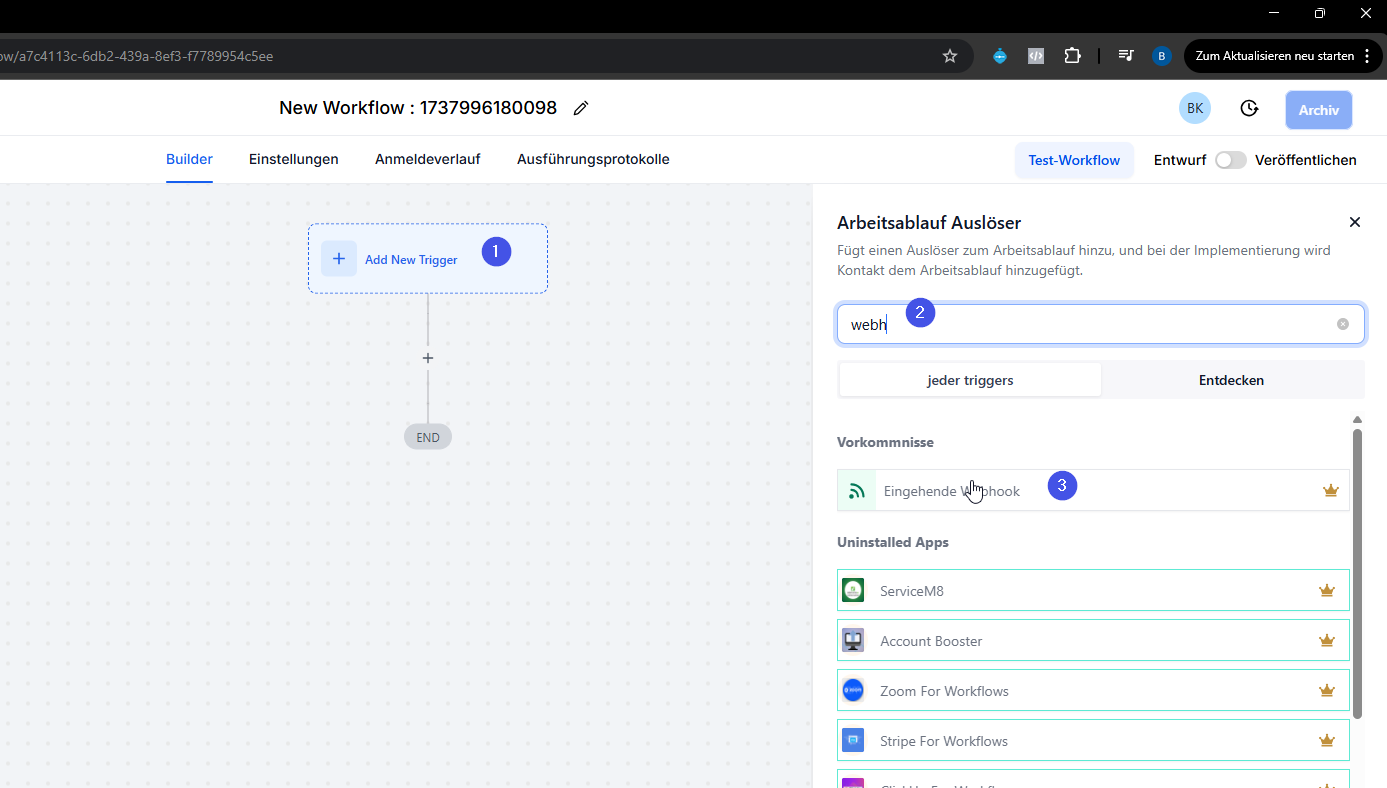Click the trigger list vertical scrollbar
Screen dimensions: 1387x788
click(1357, 573)
